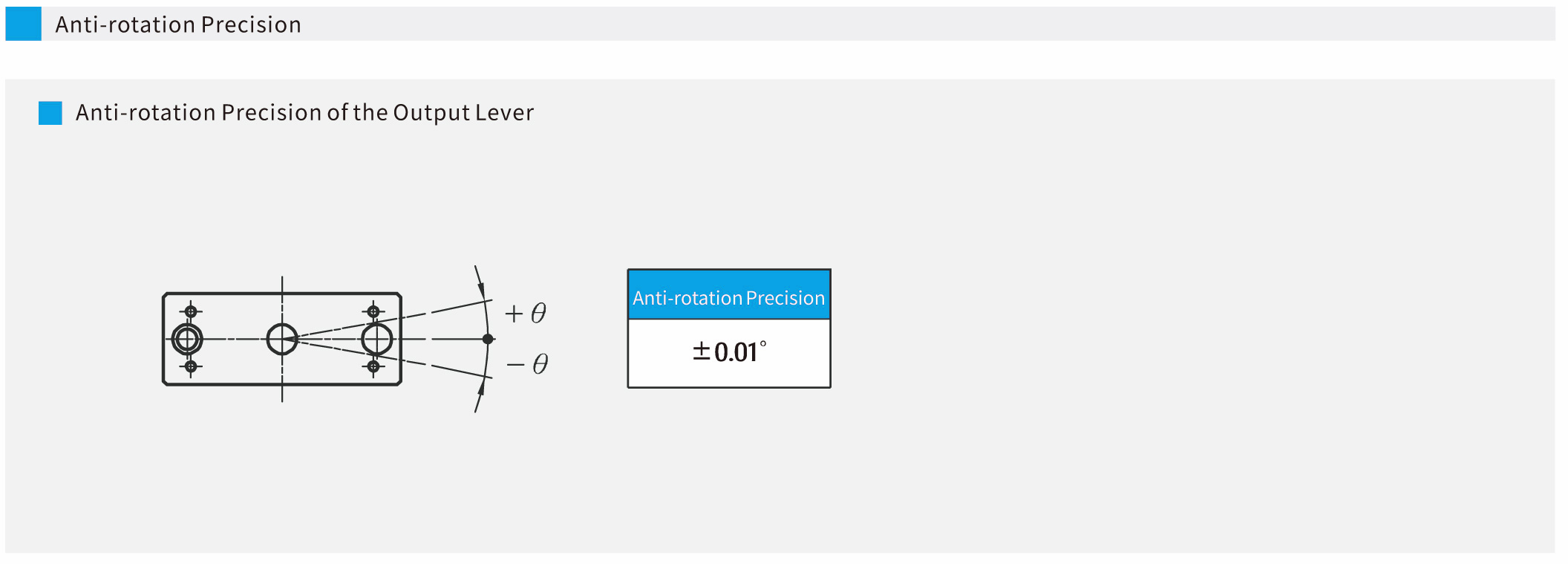Click the lower arrowhead on the arc
Image resolution: width=1568 pixels, height=564 pixels.
tap(481, 388)
